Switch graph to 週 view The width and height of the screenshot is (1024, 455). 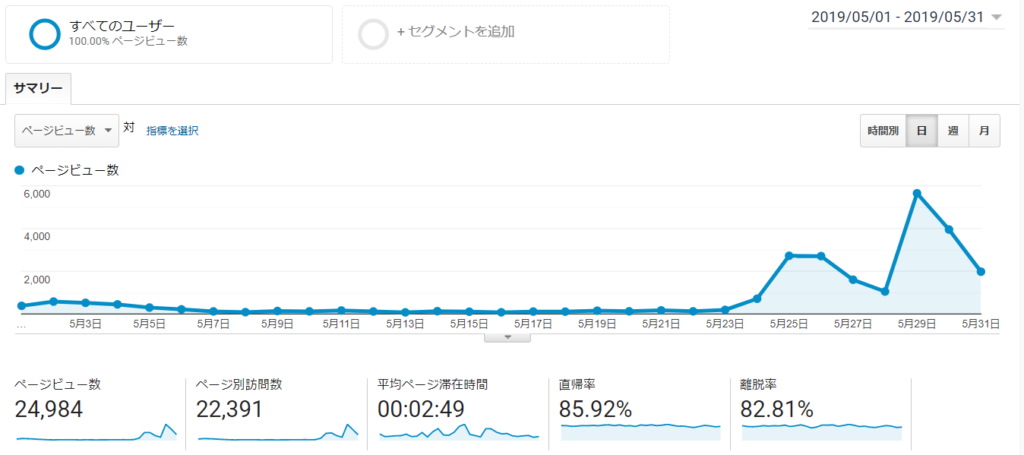(953, 131)
